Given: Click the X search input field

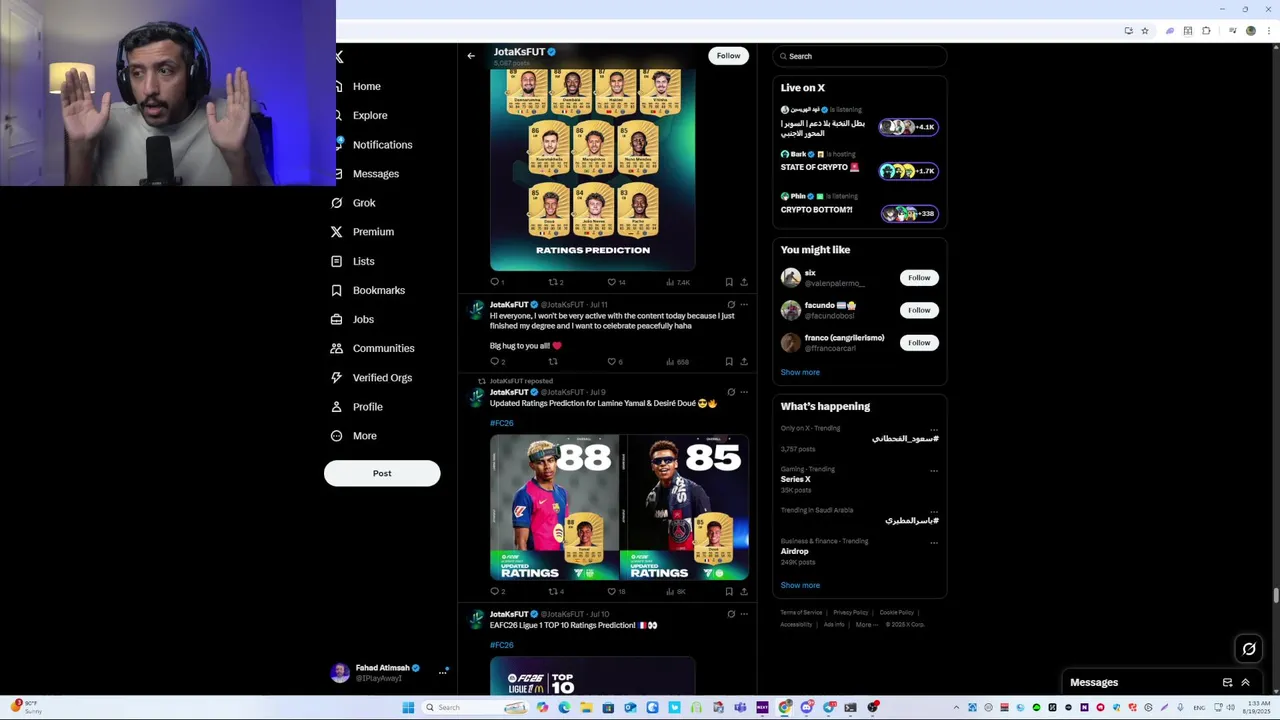Looking at the screenshot, I should (860, 56).
